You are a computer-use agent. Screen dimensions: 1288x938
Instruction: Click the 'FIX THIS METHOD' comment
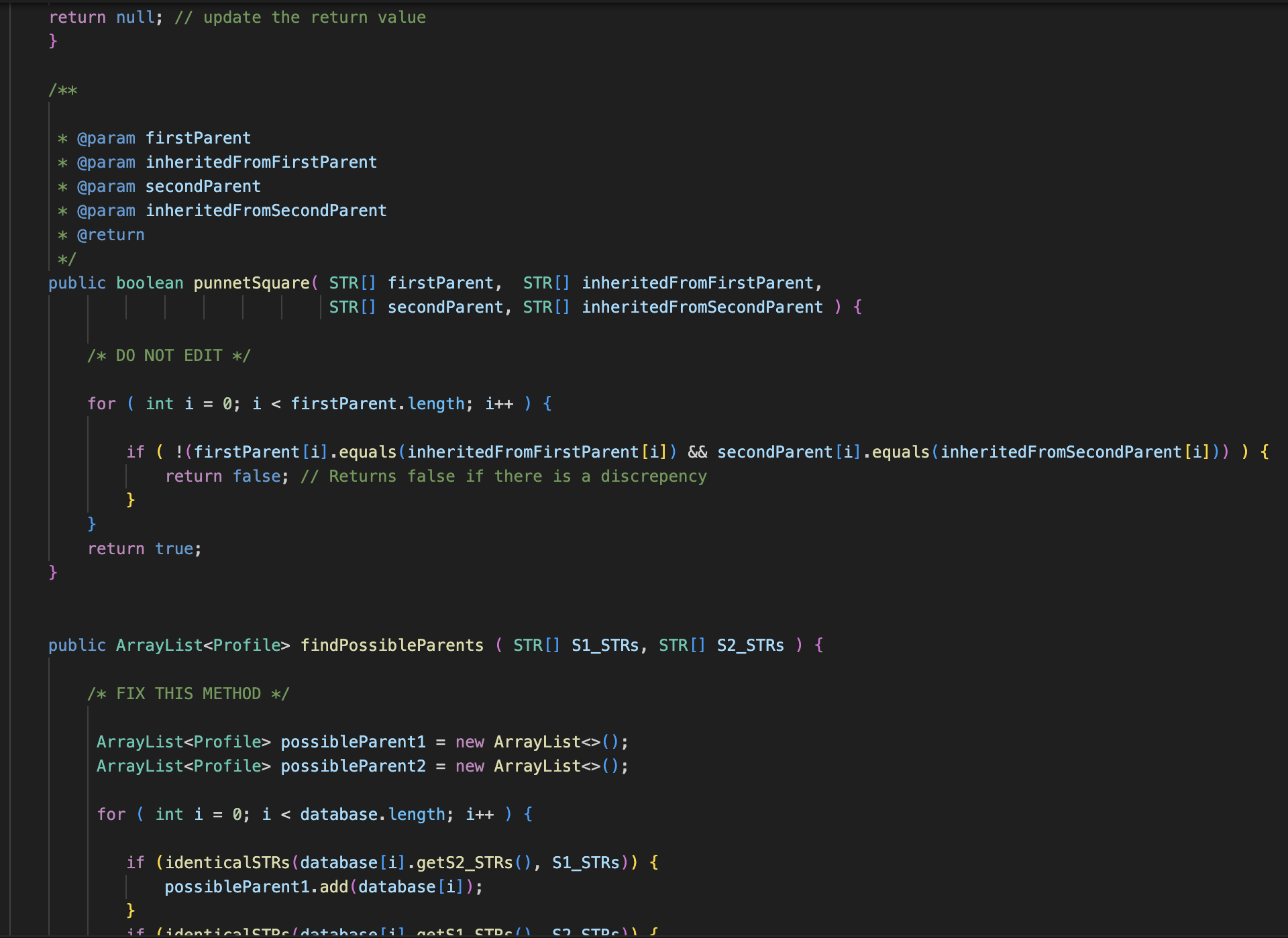point(188,694)
